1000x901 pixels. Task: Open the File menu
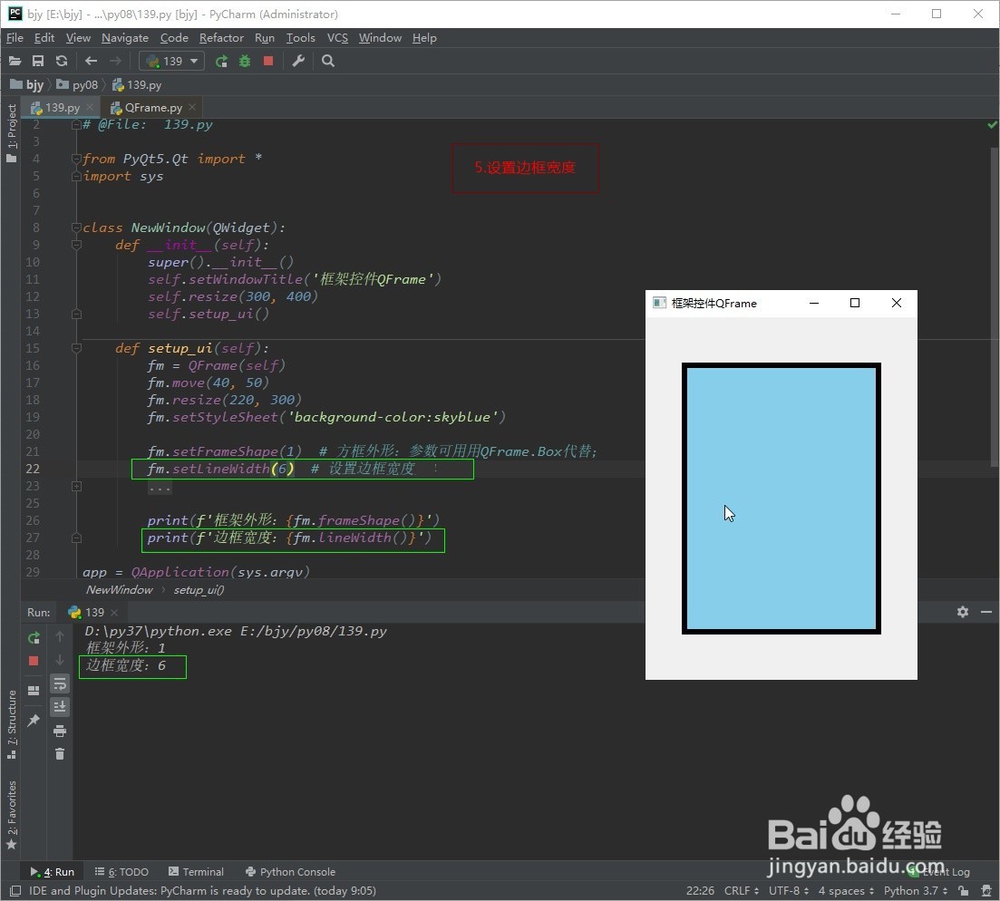click(15, 38)
